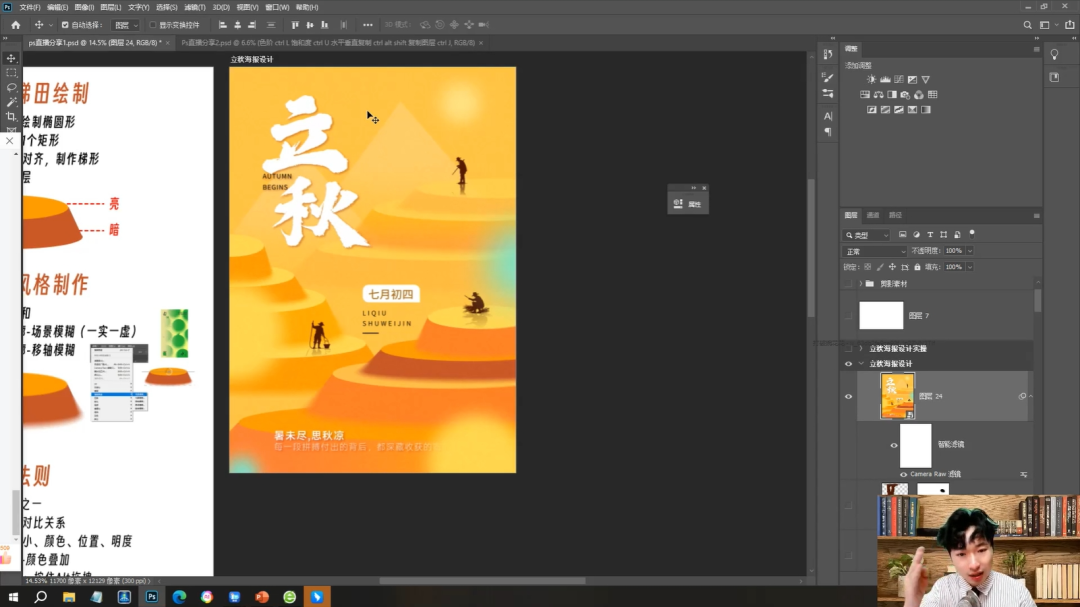1080x607 pixels.
Task: Add Levels adjustment
Action: (885, 79)
